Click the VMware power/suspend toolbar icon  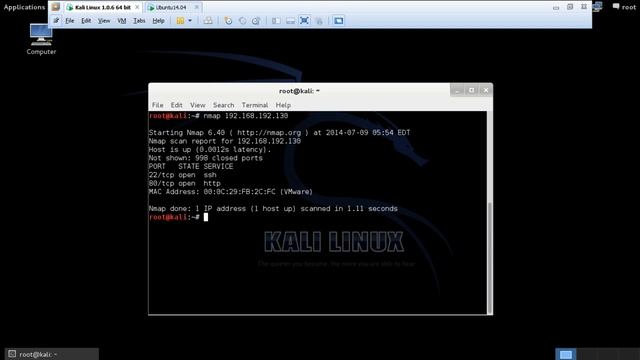click(180, 20)
